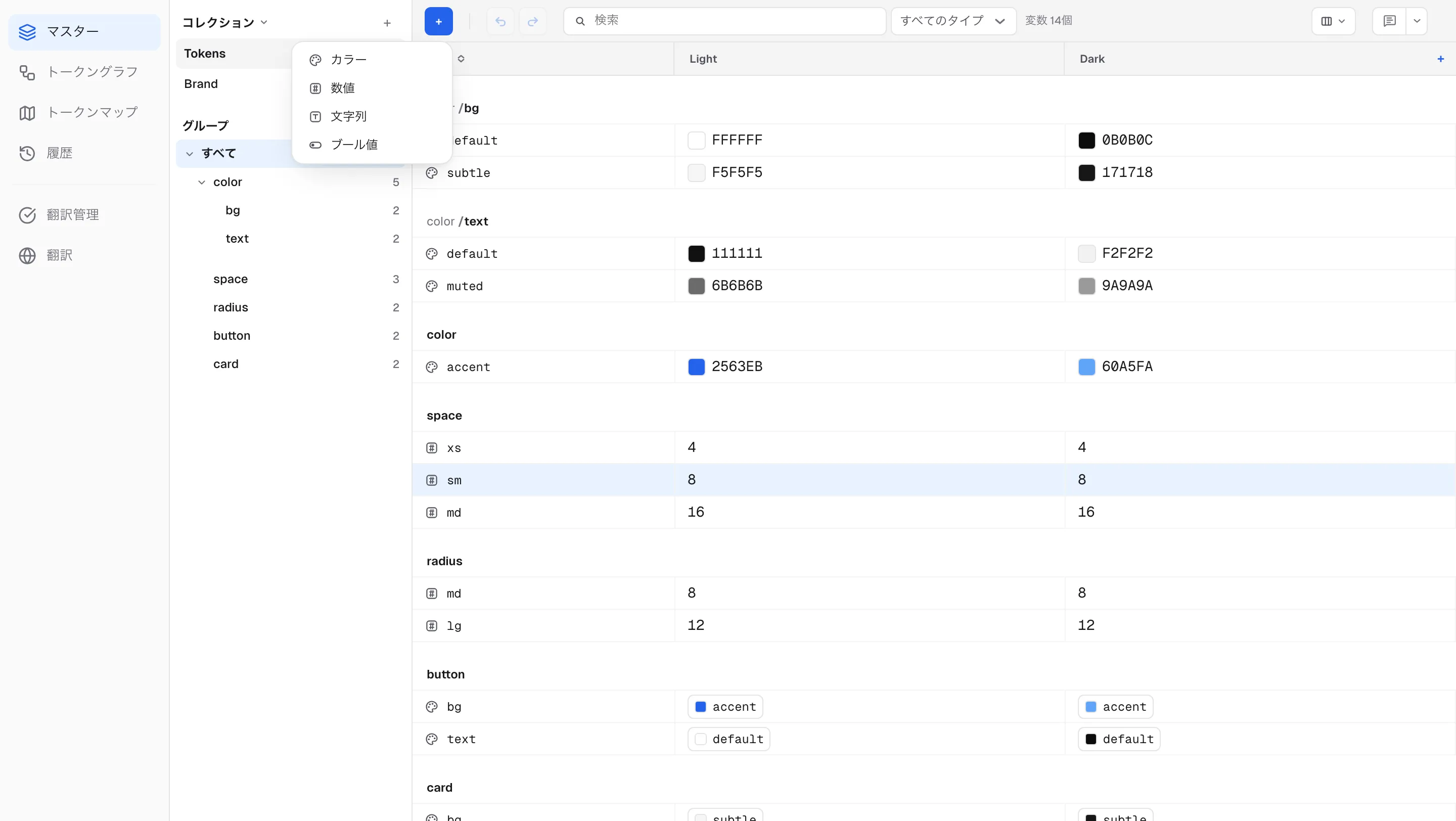1456x821 pixels.
Task: Open 翻訳管理 in sidebar
Action: (84, 215)
